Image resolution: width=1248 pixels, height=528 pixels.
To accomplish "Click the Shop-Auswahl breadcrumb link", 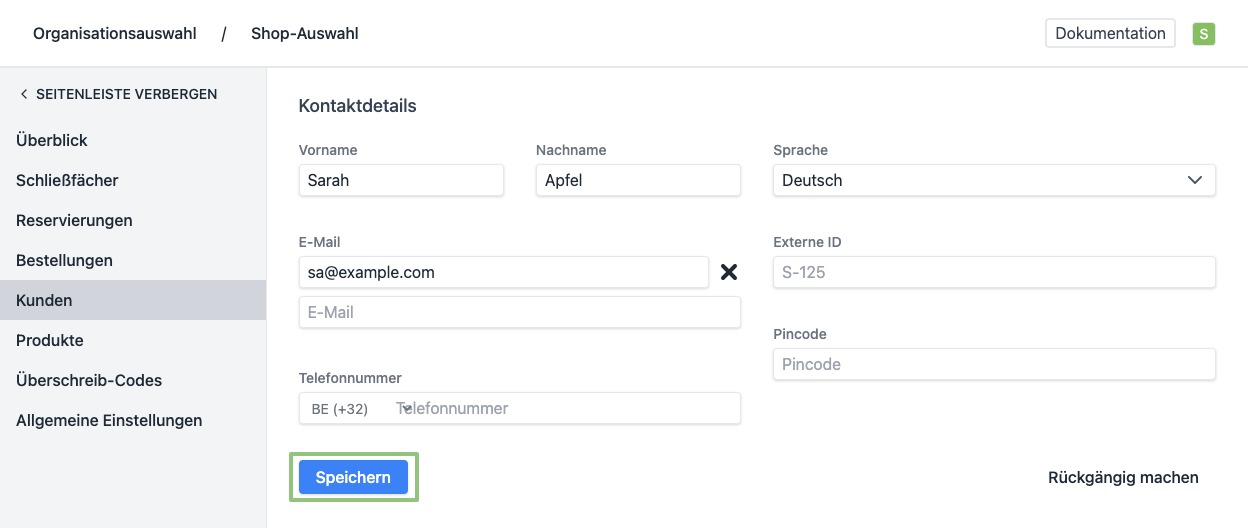I will (x=304, y=34).
